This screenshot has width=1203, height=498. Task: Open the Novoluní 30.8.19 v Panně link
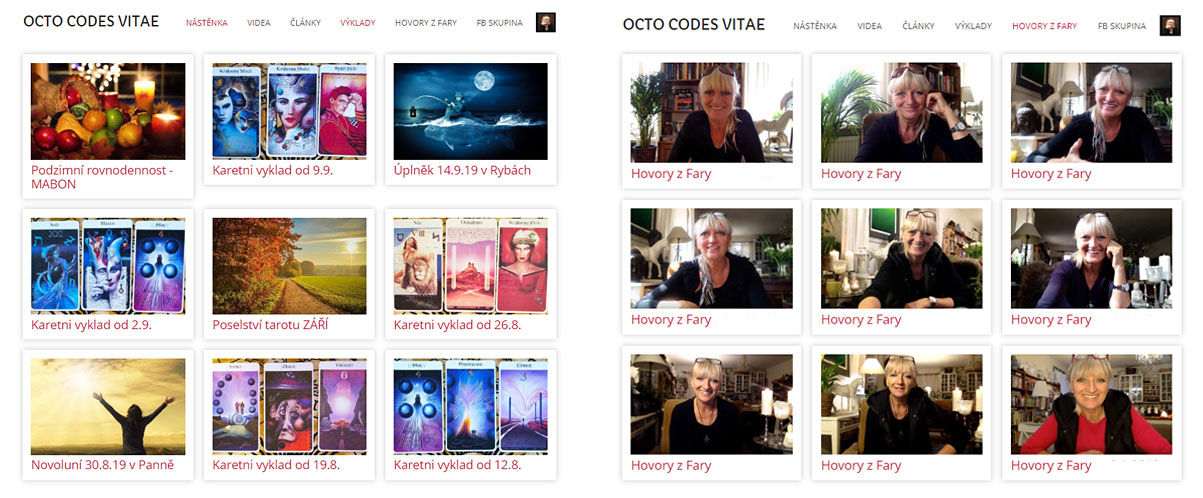click(101, 465)
